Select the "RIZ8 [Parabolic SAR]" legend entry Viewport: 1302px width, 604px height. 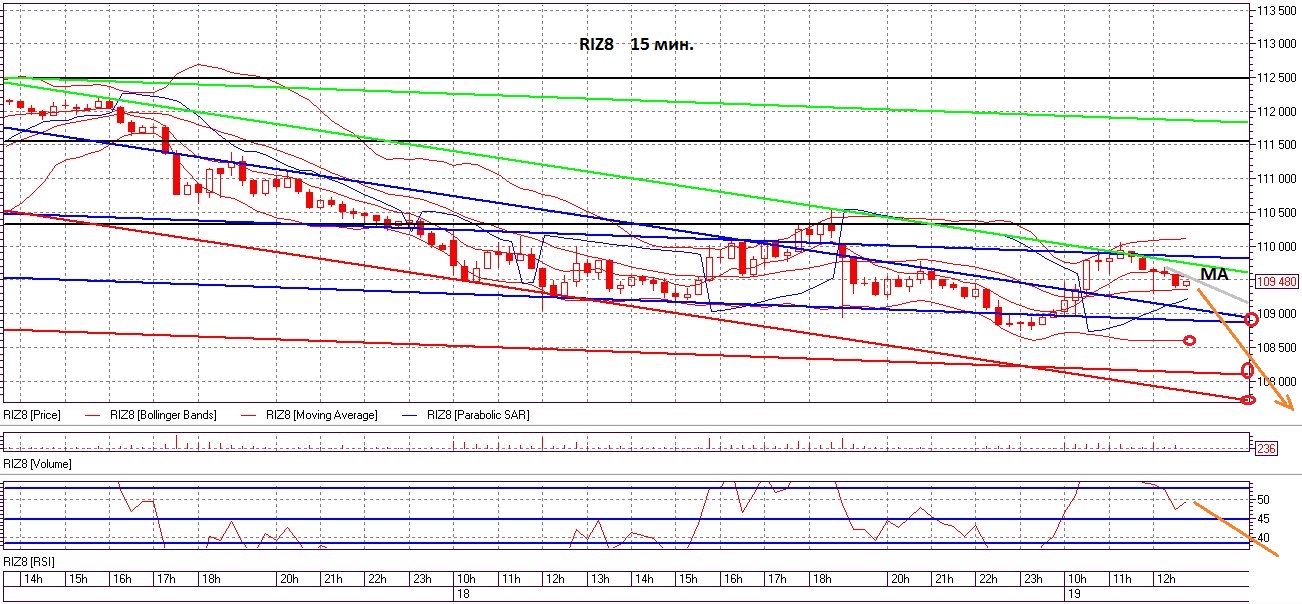[x=480, y=414]
